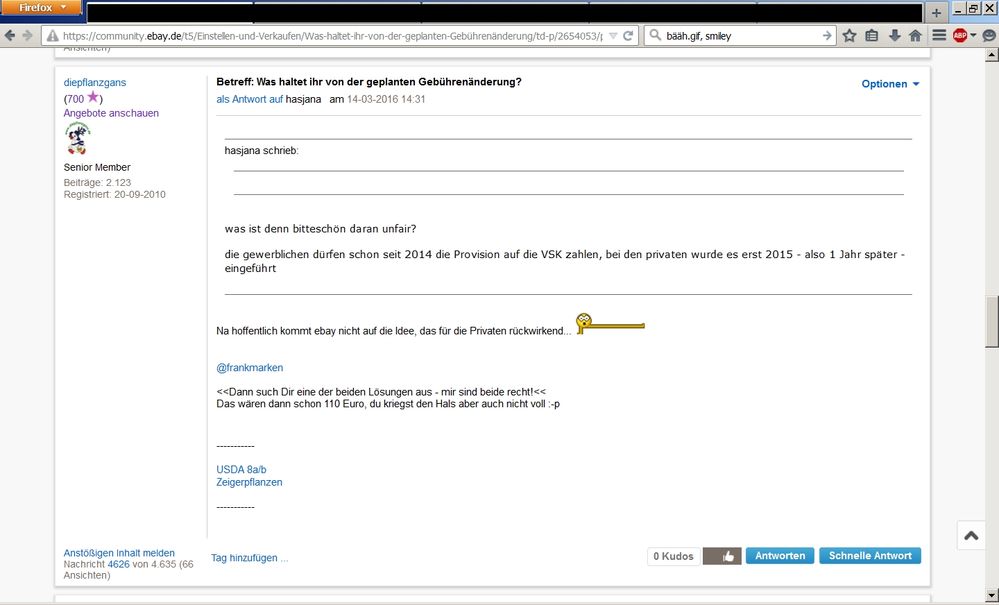Expand the Optionen dropdown
The image size is (999, 605).
[x=890, y=84]
